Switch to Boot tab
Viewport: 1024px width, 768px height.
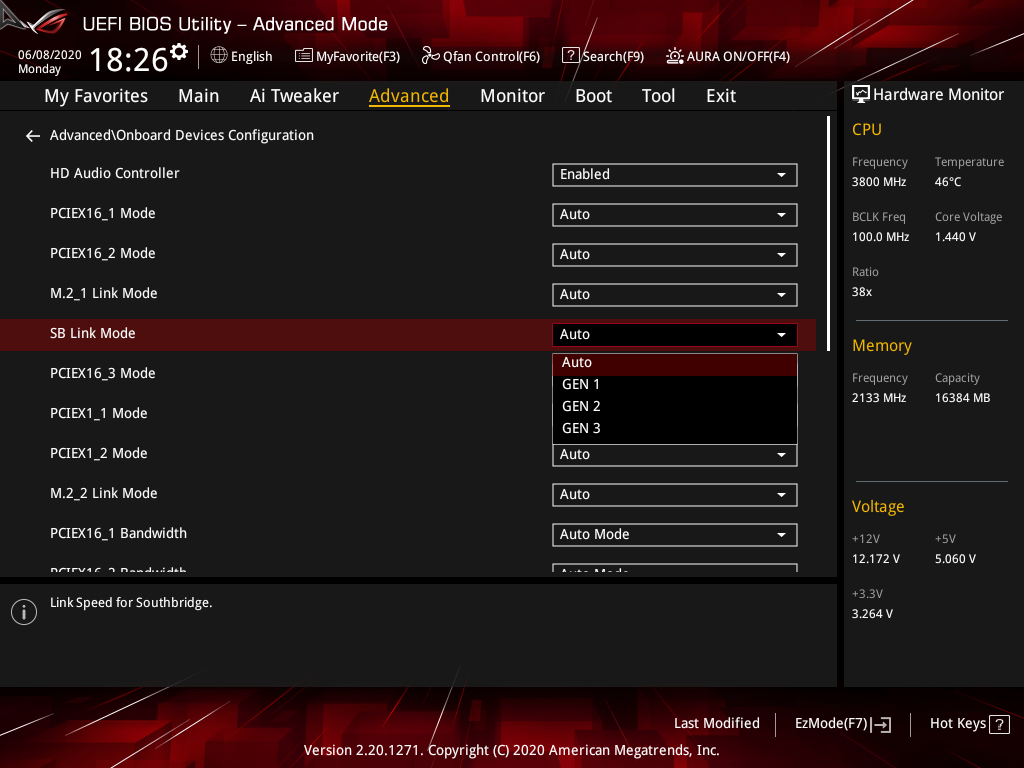(593, 96)
